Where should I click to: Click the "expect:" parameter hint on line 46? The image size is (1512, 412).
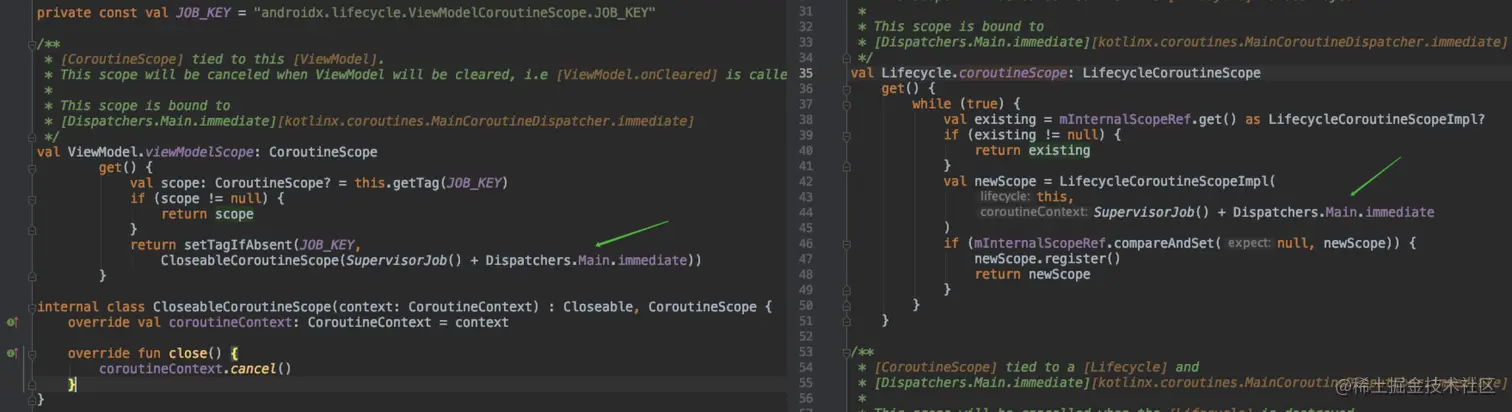1250,243
